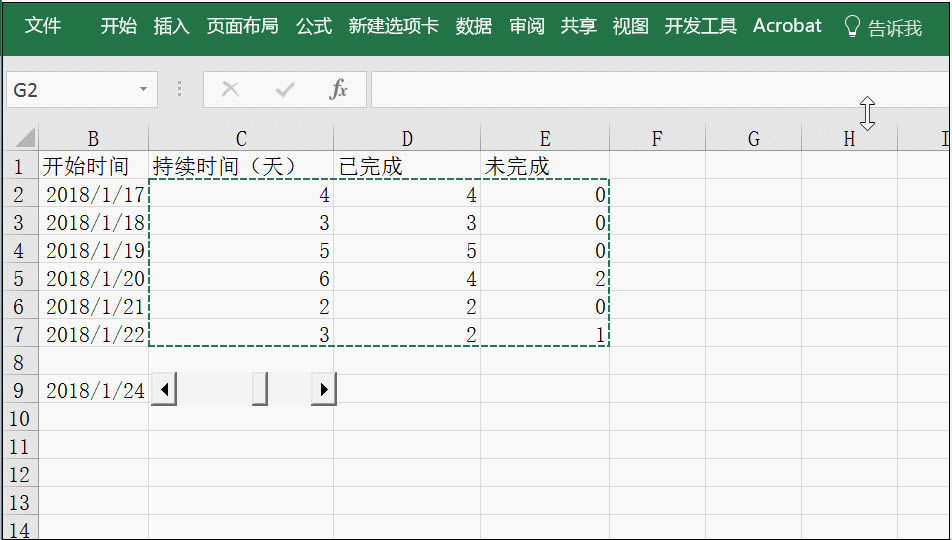The width and height of the screenshot is (952, 540).
Task: Select row 1 header
Action: (19, 166)
